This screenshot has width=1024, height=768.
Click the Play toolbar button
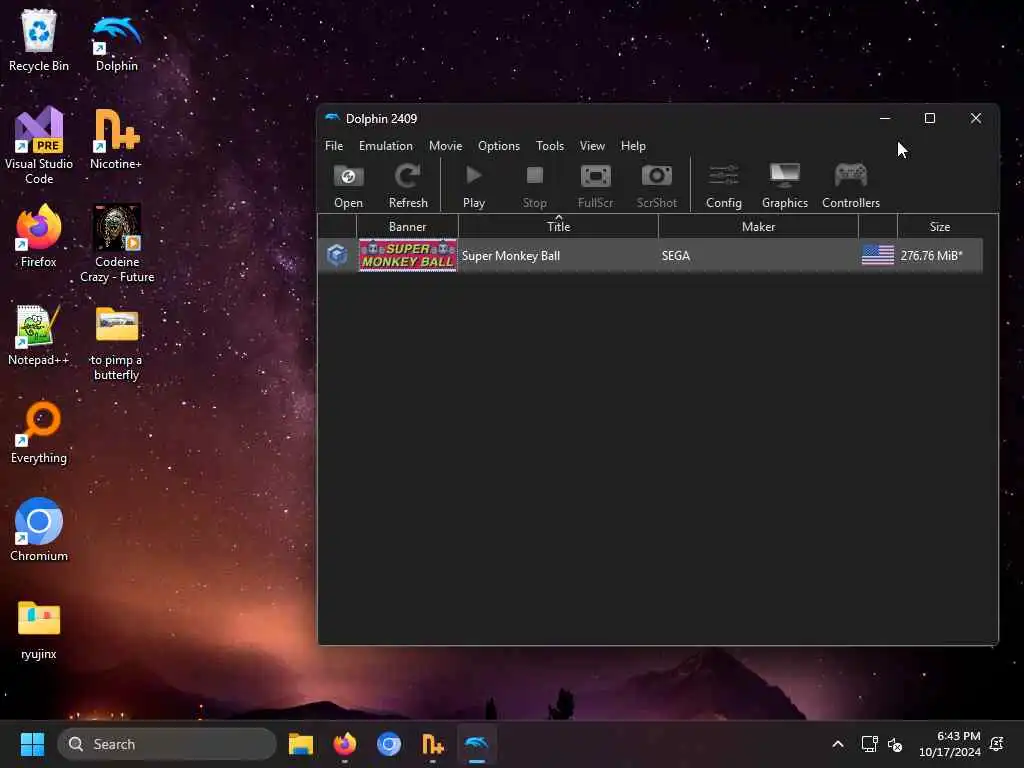(x=473, y=186)
